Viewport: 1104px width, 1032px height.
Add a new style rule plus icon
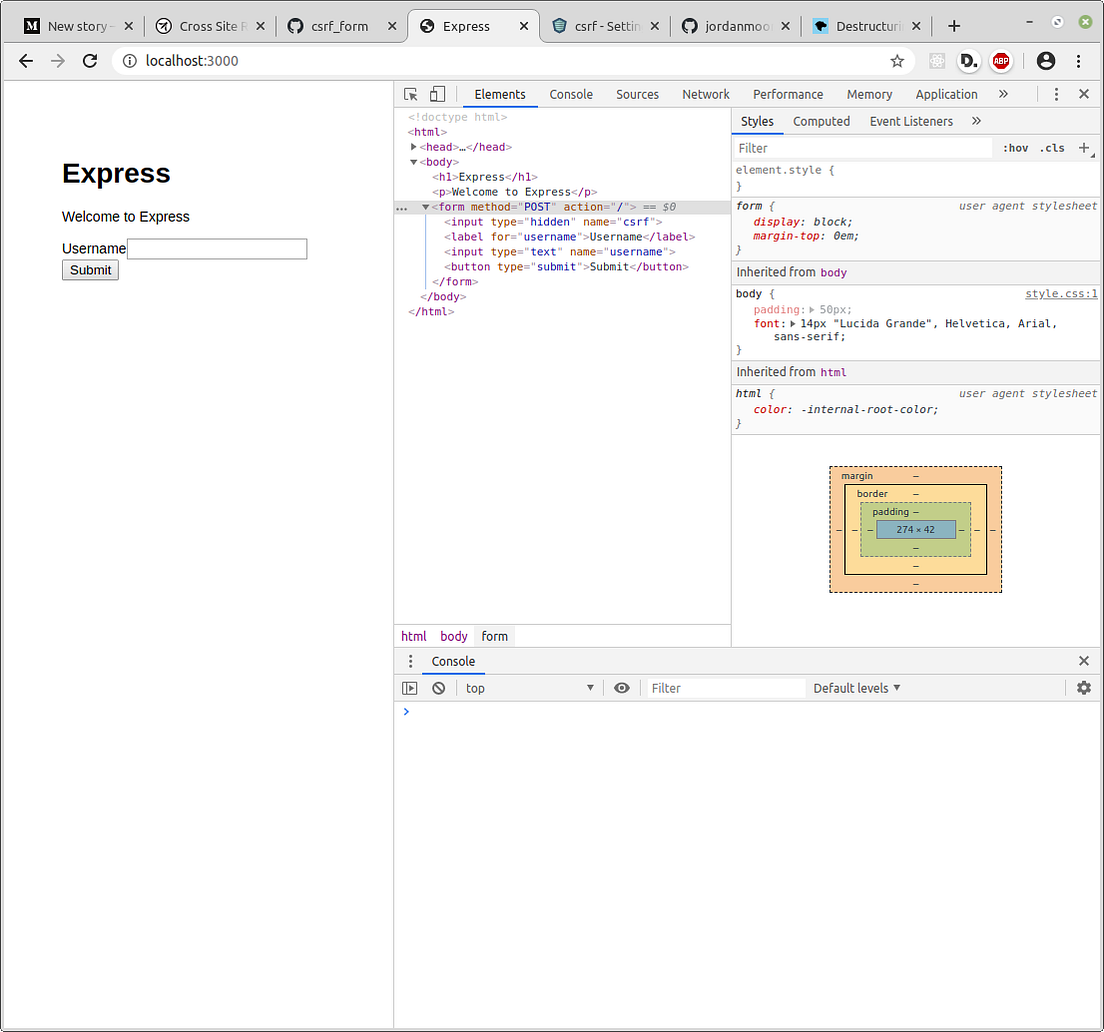pos(1084,148)
